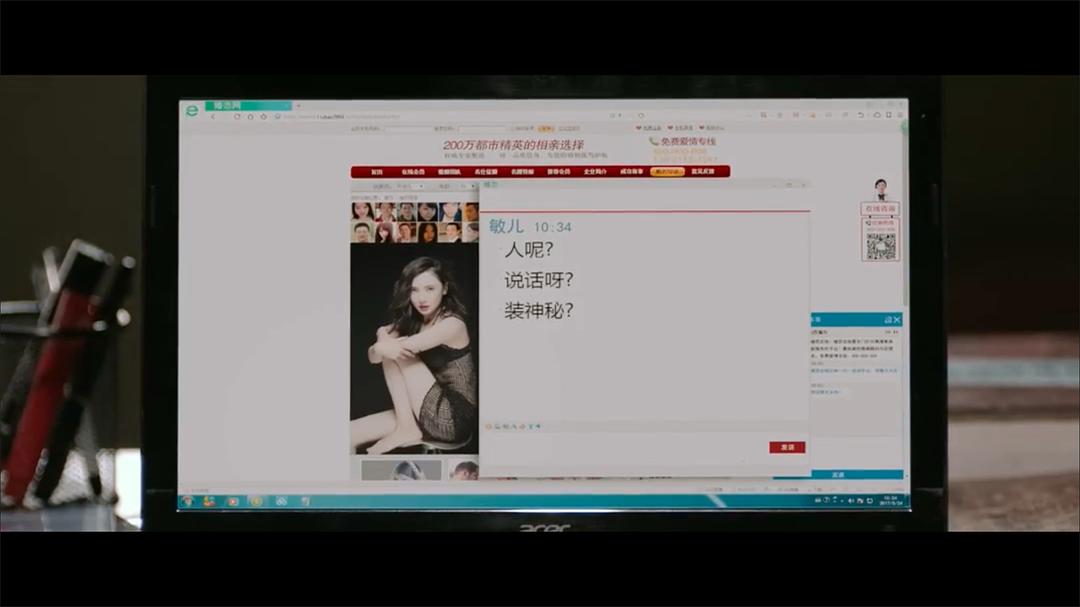1080x607 pixels.
Task: Click the taskbar clock
Action: tap(891, 500)
